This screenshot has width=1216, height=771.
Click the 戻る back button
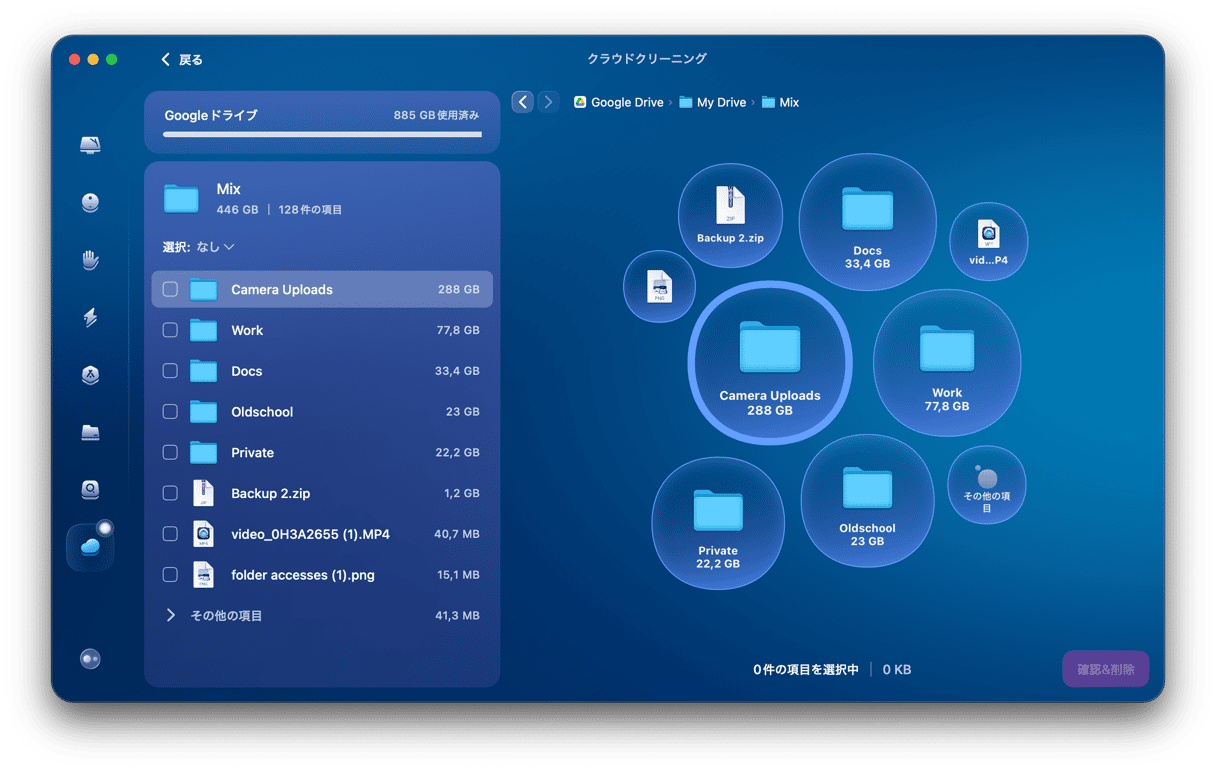[182, 60]
